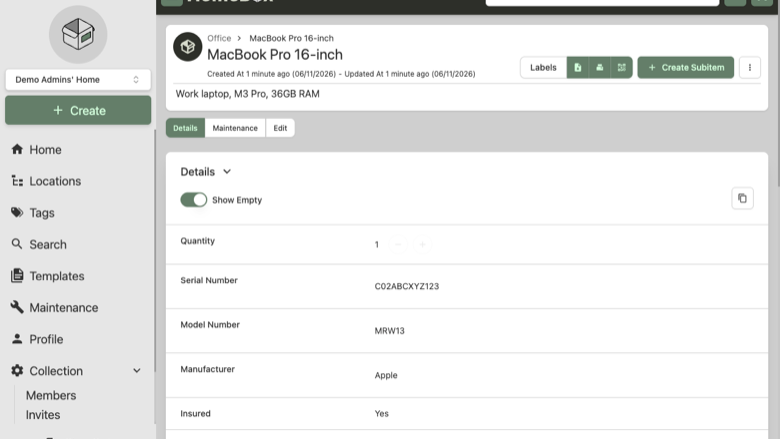Click the Profile person icon
Viewport: 780px width, 439px height.
coord(17,339)
